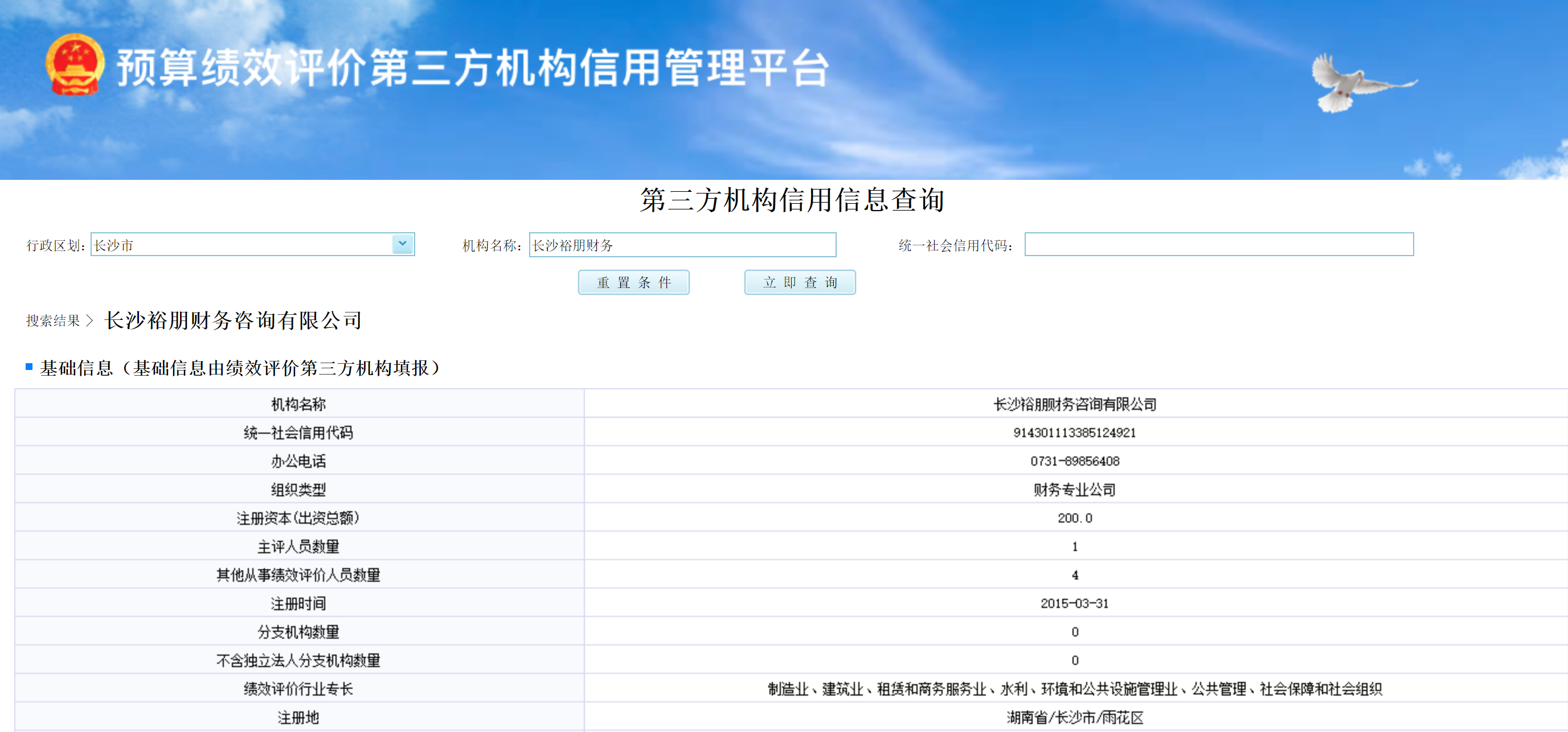Viewport: 1568px width, 732px height.
Task: Click the company name cell in the table
Action: tap(1074, 404)
